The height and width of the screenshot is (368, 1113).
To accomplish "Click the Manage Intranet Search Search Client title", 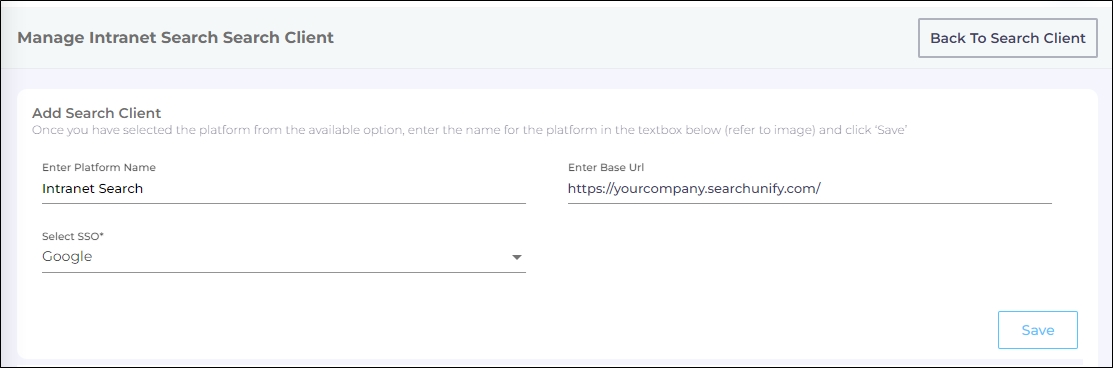I will (175, 38).
